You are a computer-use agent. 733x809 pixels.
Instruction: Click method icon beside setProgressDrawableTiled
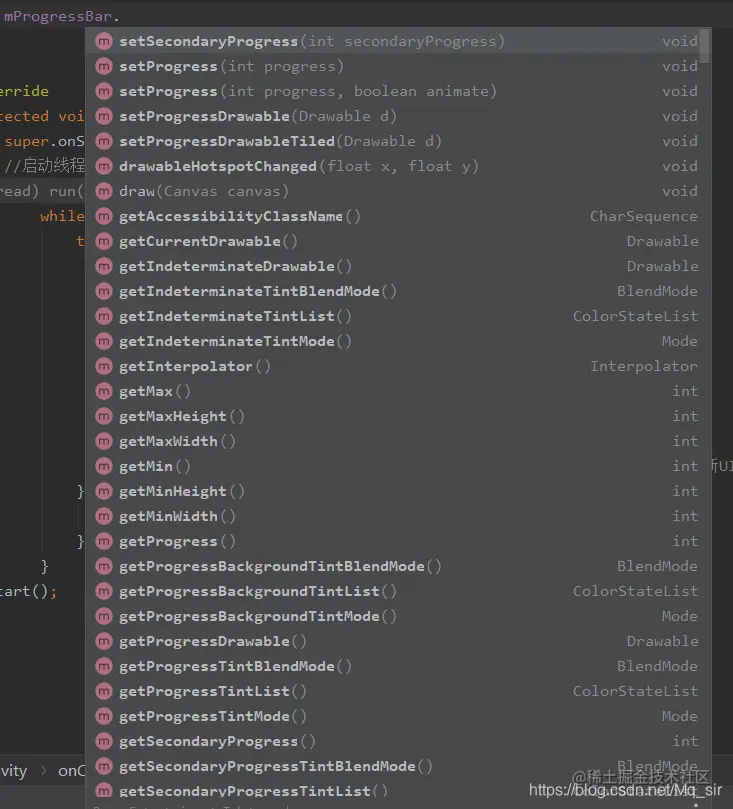104,141
